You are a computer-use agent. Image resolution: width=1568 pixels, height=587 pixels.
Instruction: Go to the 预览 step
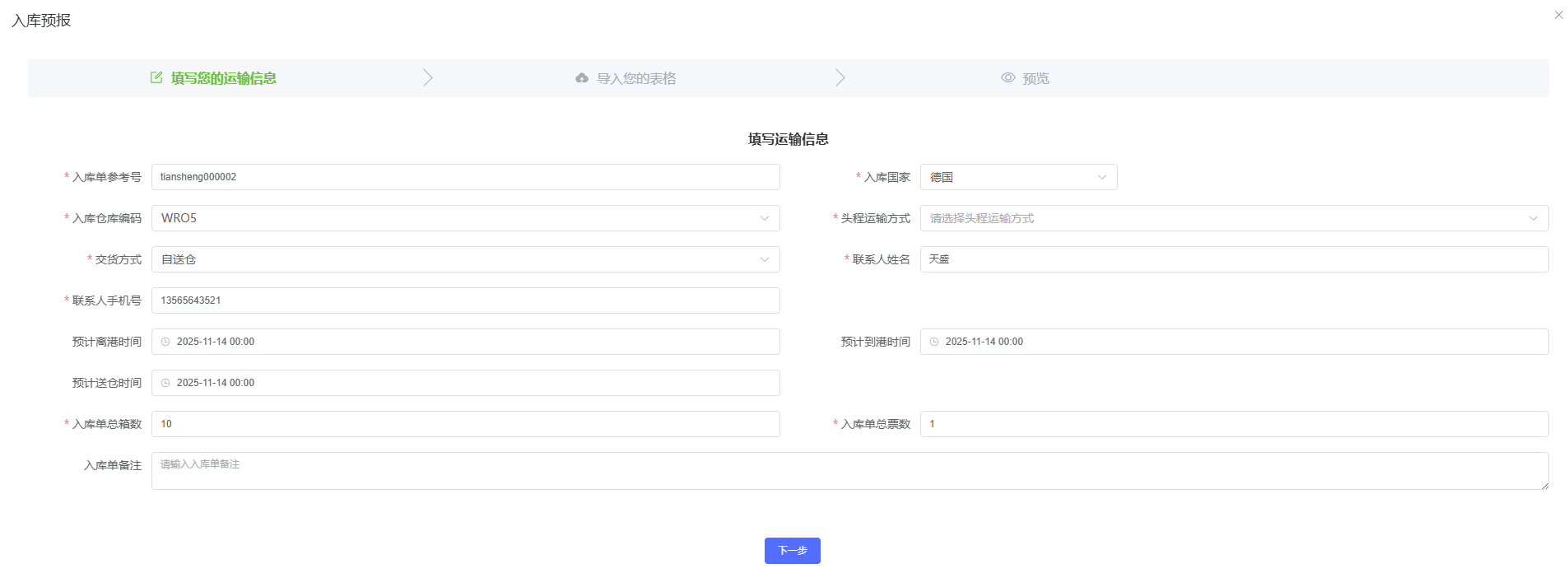pos(1035,78)
